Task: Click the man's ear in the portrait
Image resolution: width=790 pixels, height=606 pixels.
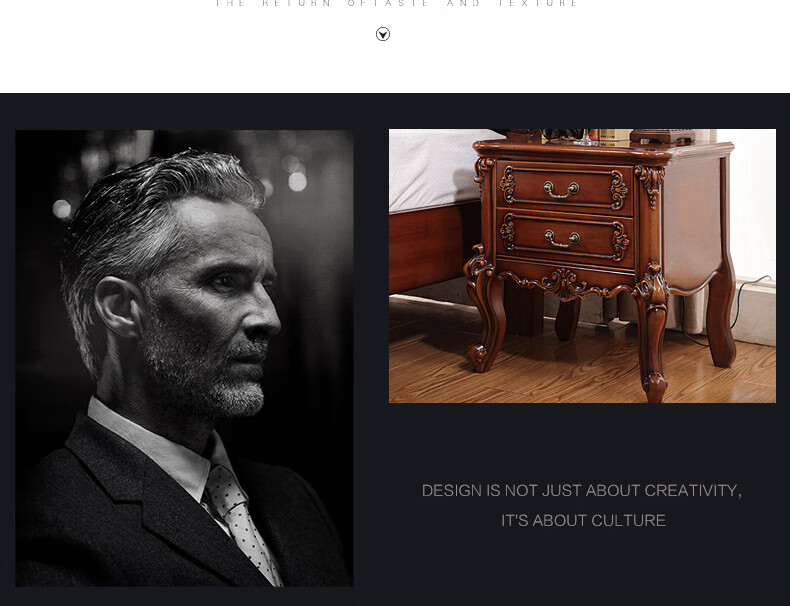Action: (x=117, y=307)
